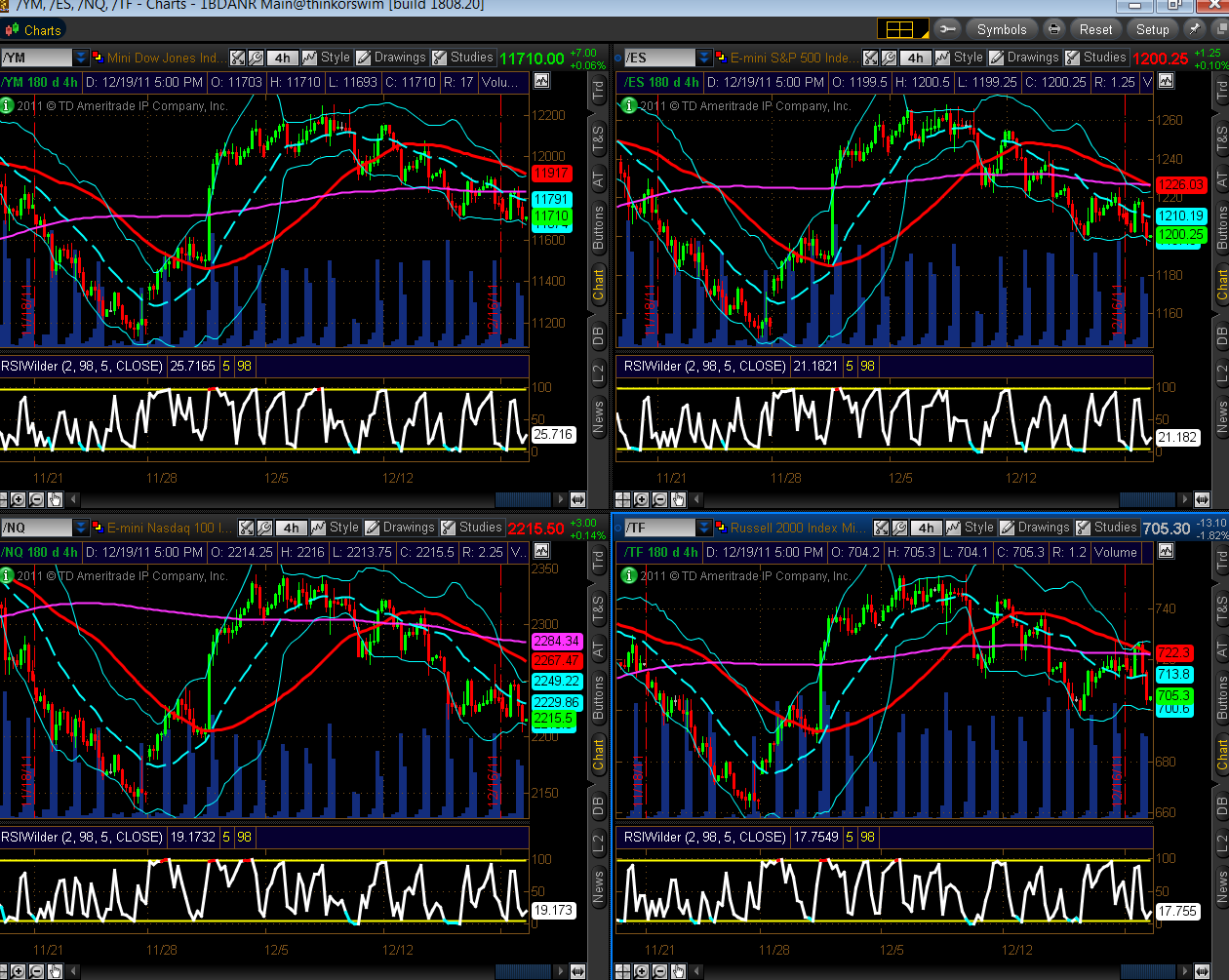This screenshot has height=980, width=1229.
Task: Toggle the T&S sidebar tab on /YM chart
Action: click(x=598, y=139)
